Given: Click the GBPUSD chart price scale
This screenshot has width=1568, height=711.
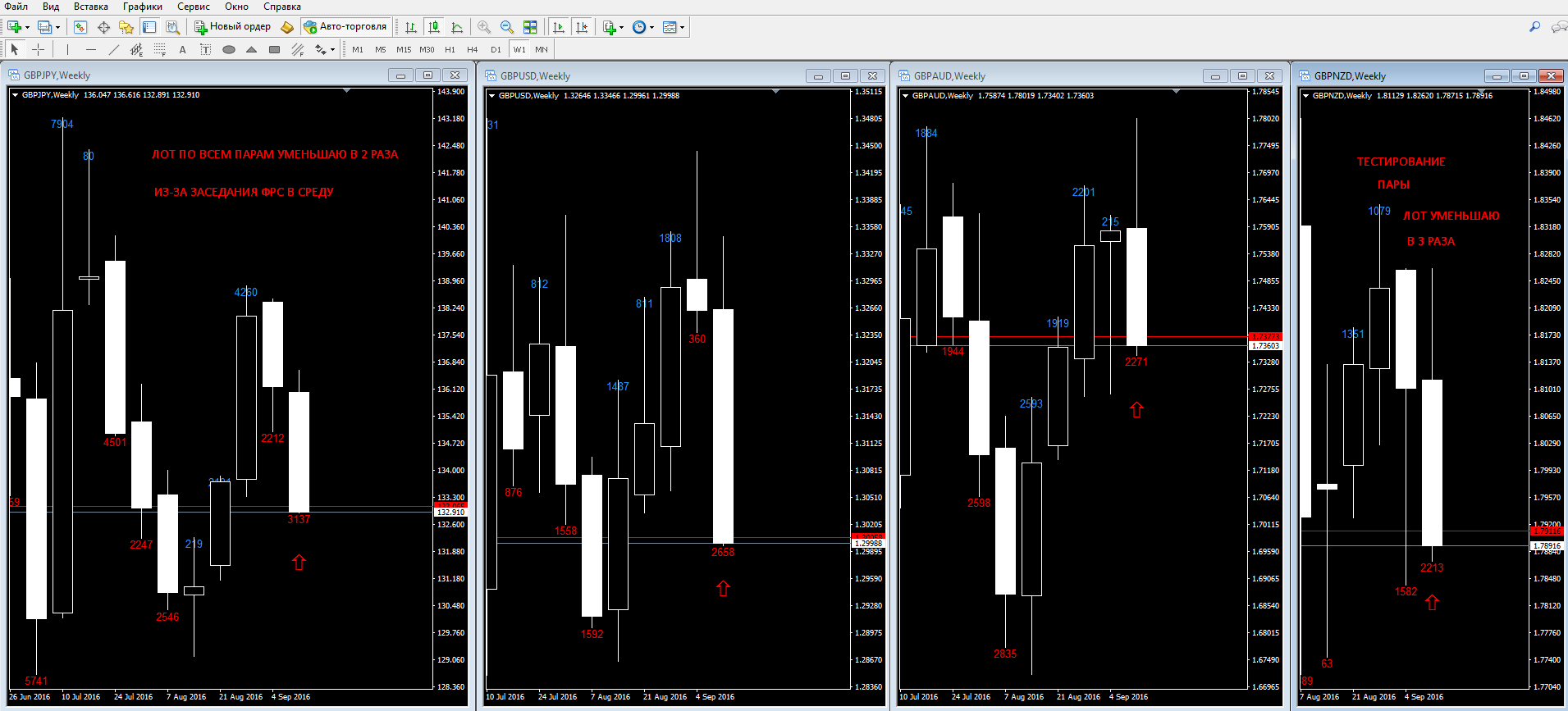Looking at the screenshot, I should (869, 390).
